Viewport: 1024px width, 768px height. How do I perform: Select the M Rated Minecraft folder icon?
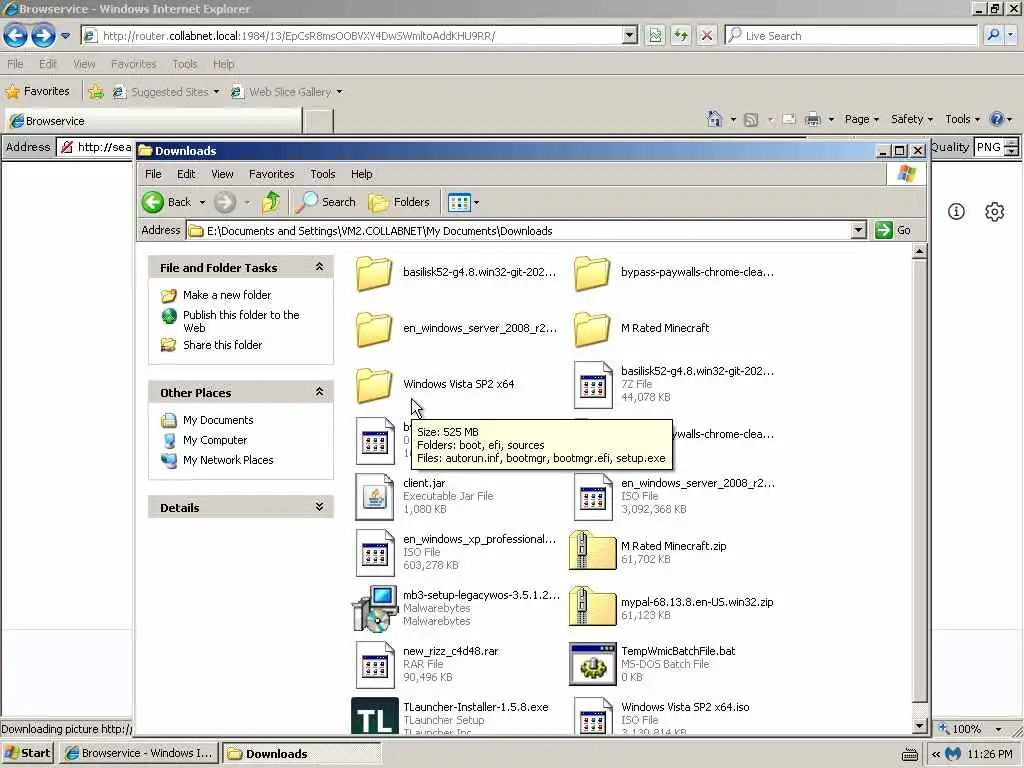[x=592, y=328]
